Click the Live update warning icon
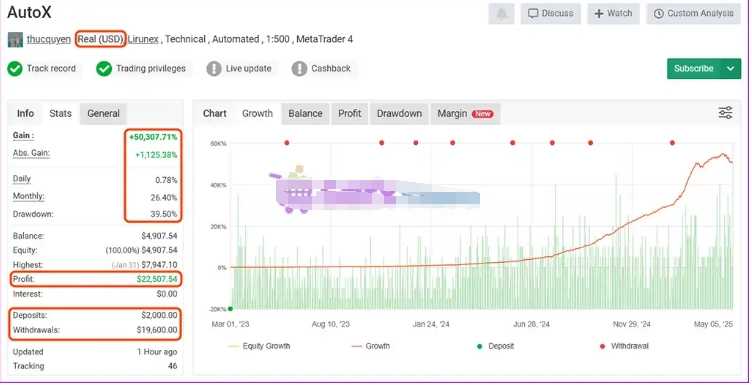The image size is (752, 385). [x=214, y=69]
